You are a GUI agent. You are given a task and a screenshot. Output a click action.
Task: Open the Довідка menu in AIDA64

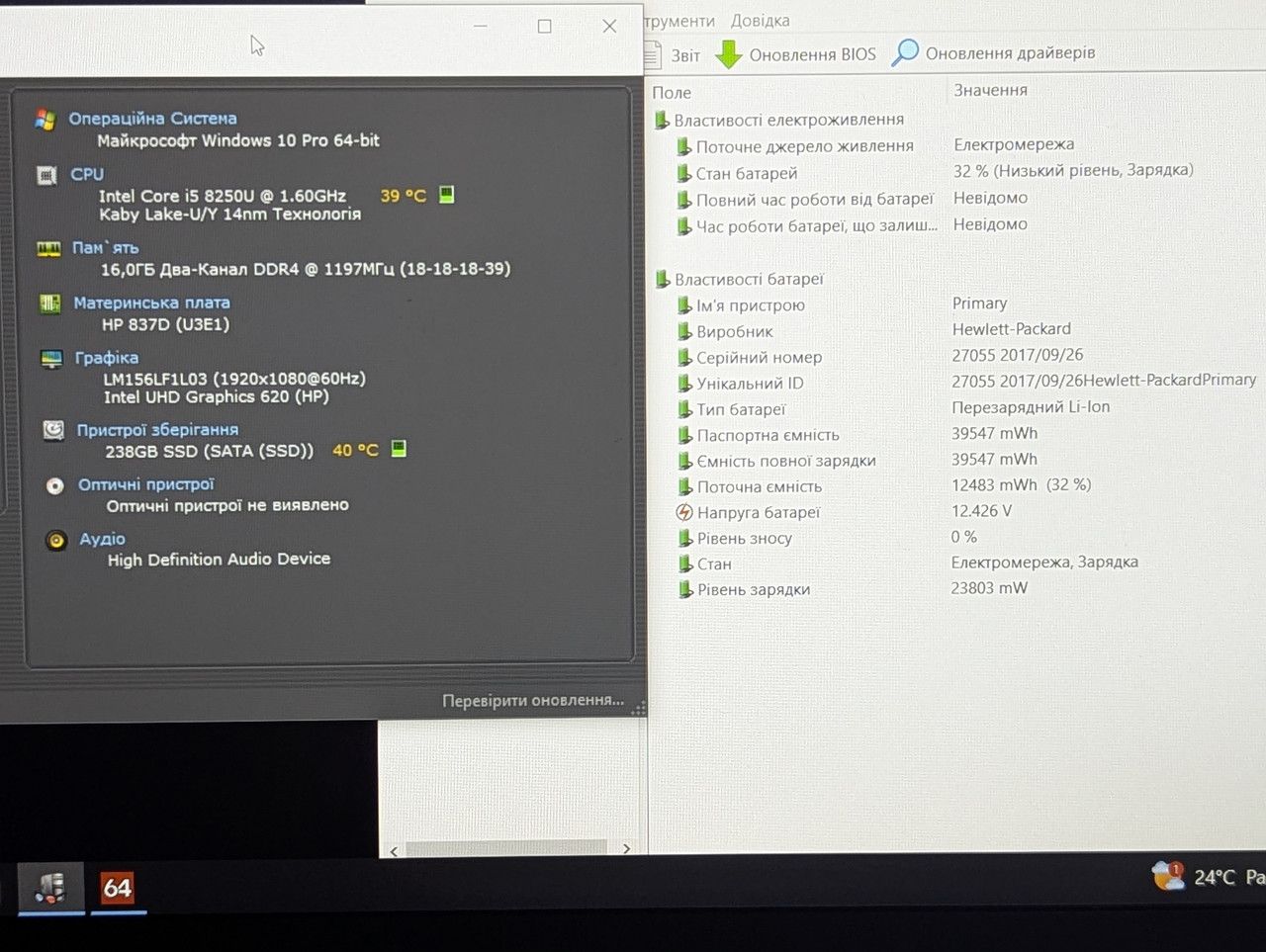[760, 21]
